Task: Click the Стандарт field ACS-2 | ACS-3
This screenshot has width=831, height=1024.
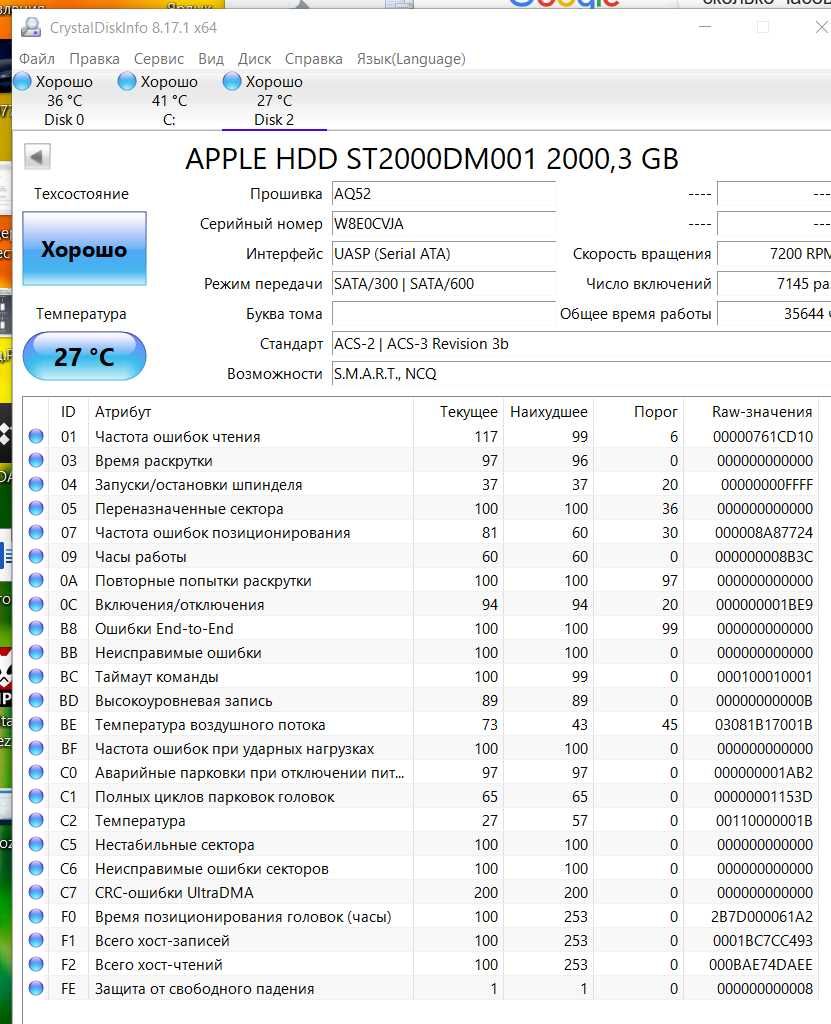Action: tap(581, 344)
